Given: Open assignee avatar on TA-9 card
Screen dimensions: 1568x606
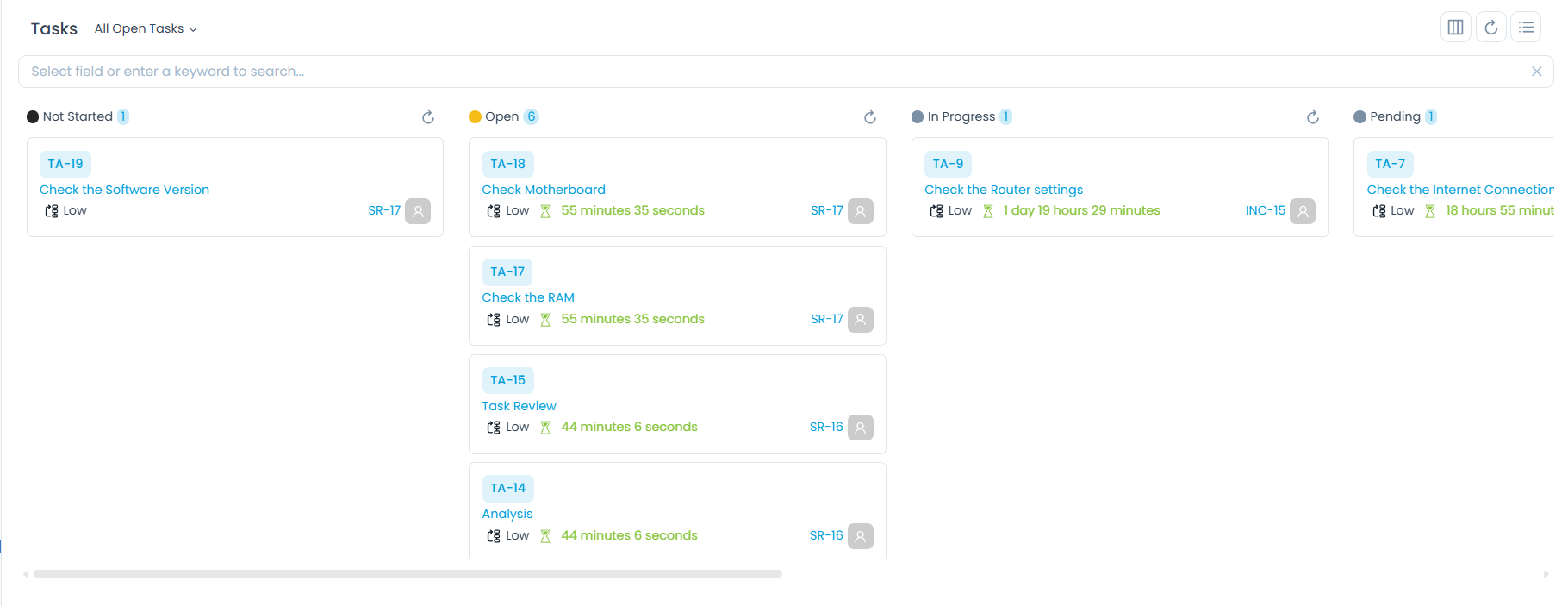Looking at the screenshot, I should pos(1303,210).
